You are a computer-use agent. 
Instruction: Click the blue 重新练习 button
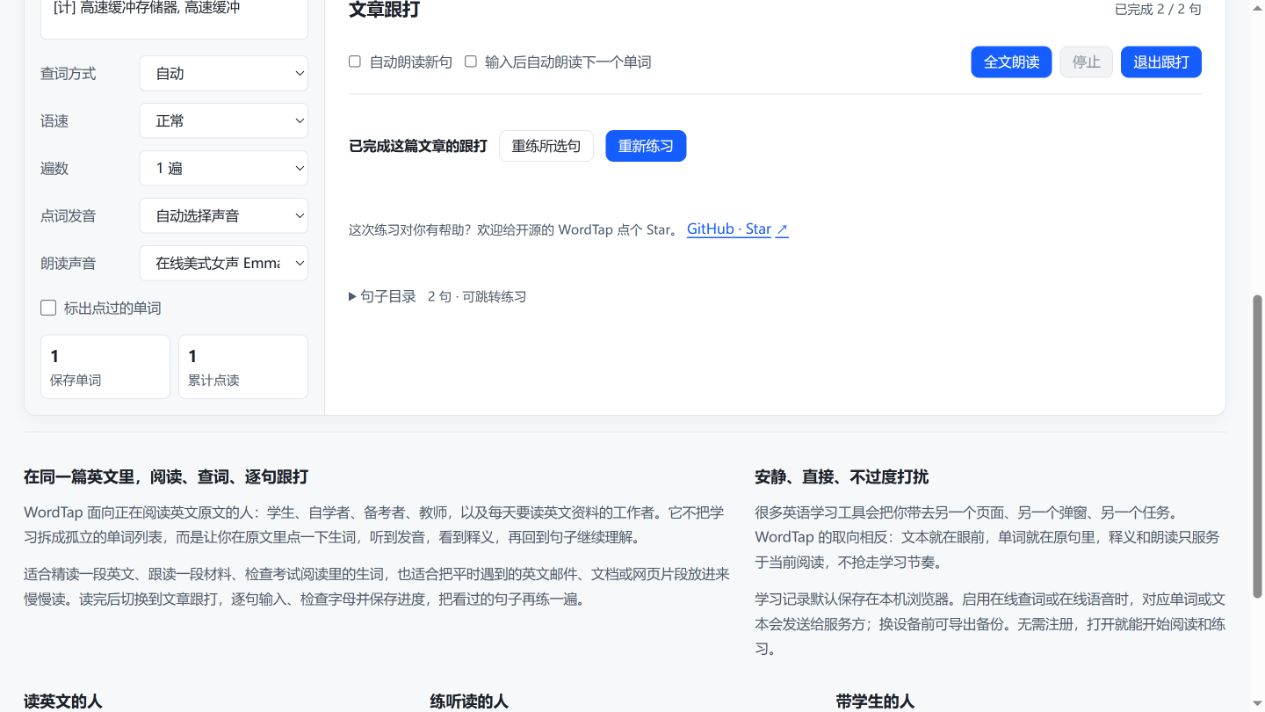coord(646,146)
